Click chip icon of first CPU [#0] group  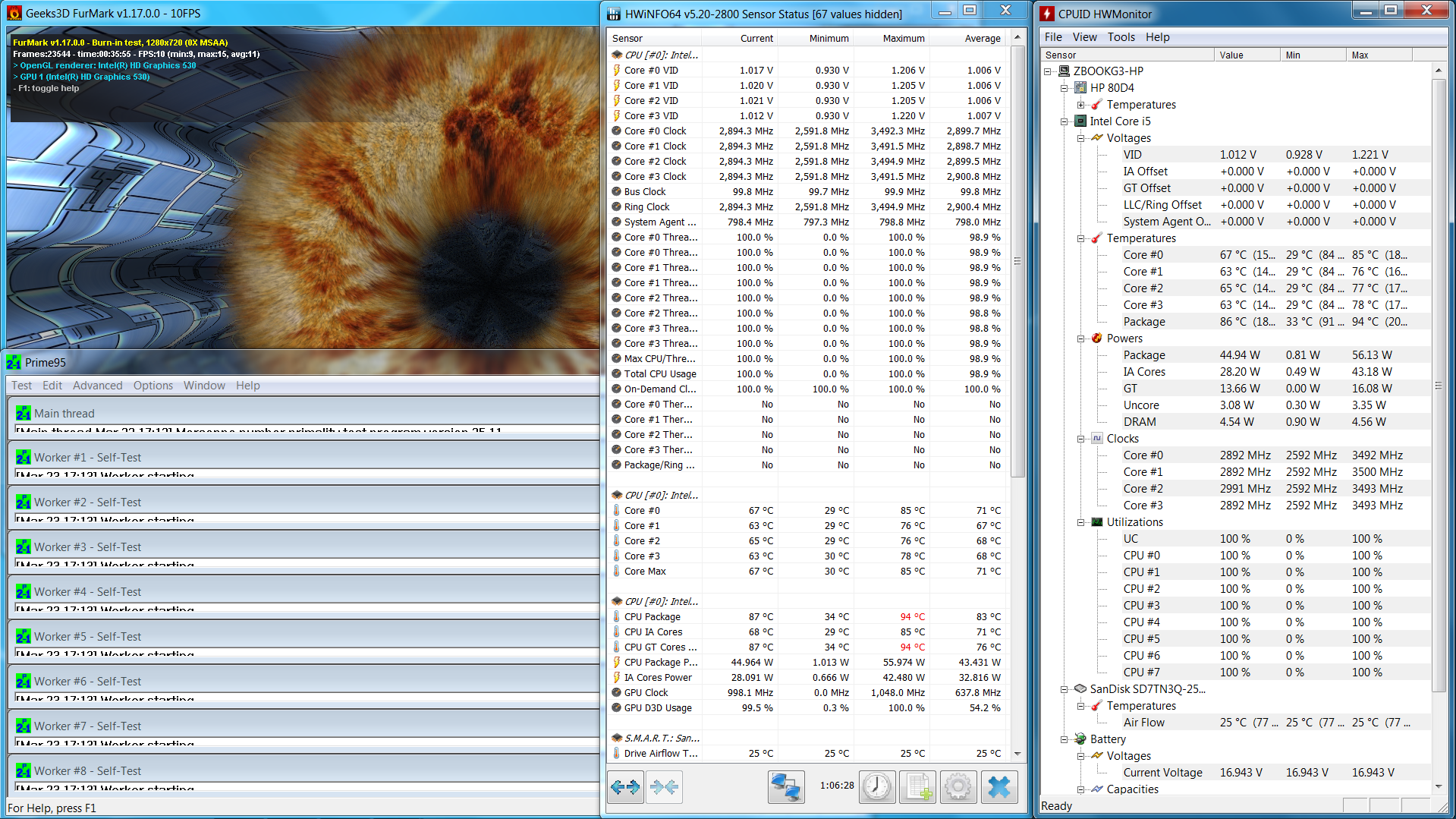[x=617, y=55]
